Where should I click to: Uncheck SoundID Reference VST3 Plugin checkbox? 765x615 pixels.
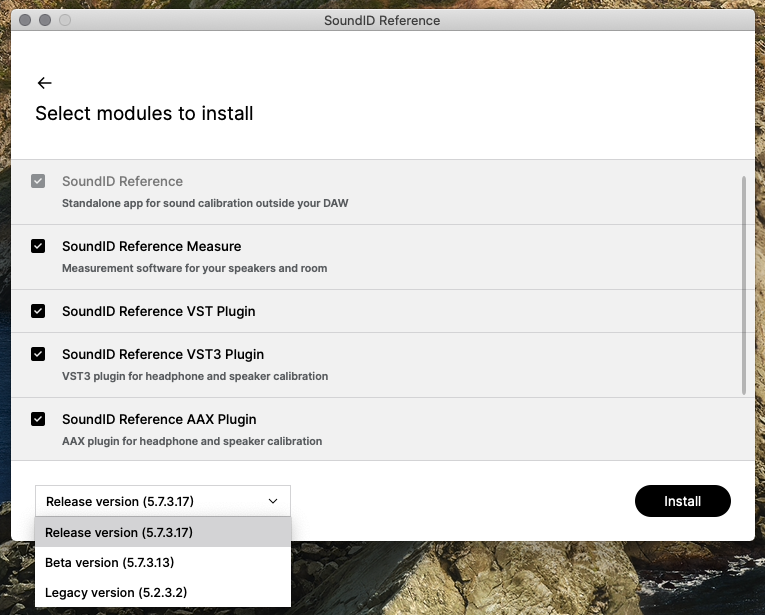point(38,354)
